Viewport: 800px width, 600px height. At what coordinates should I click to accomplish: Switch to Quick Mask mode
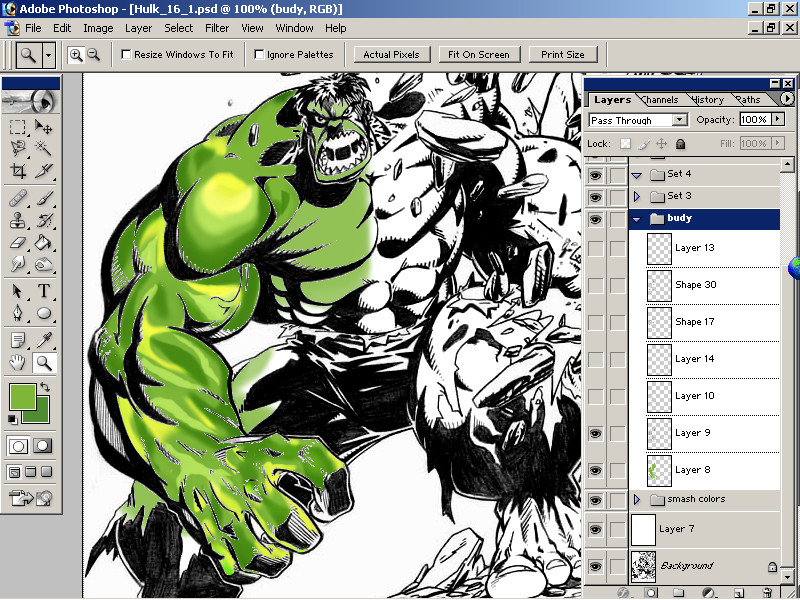[x=43, y=446]
